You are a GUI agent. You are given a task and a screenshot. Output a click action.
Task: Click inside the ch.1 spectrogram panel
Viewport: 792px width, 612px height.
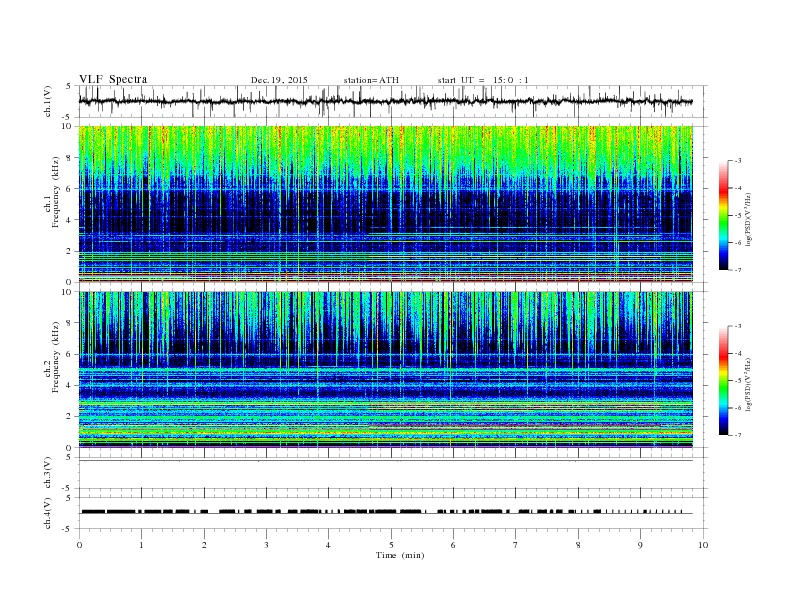[385, 203]
